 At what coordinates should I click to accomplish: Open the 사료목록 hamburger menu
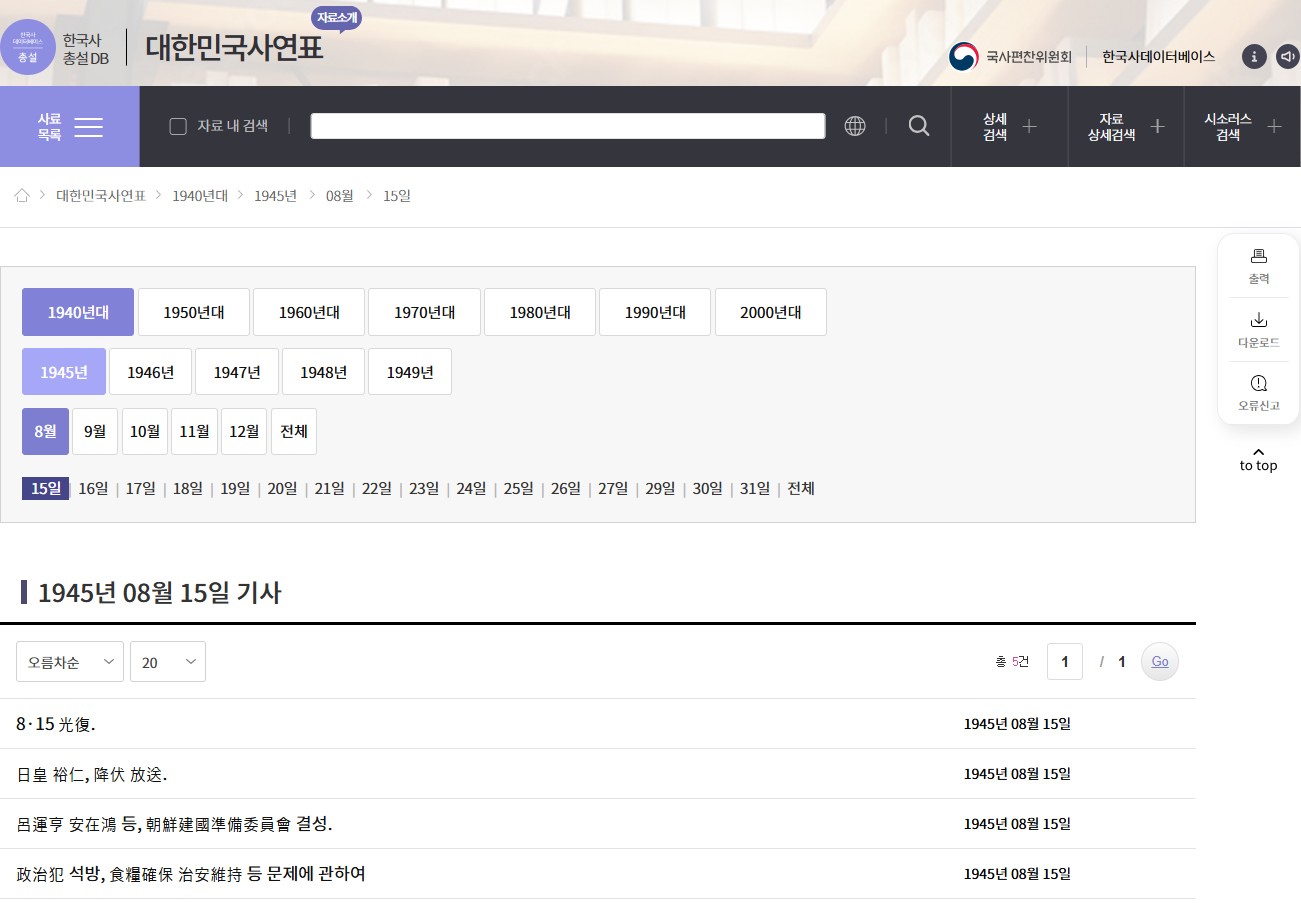click(70, 127)
